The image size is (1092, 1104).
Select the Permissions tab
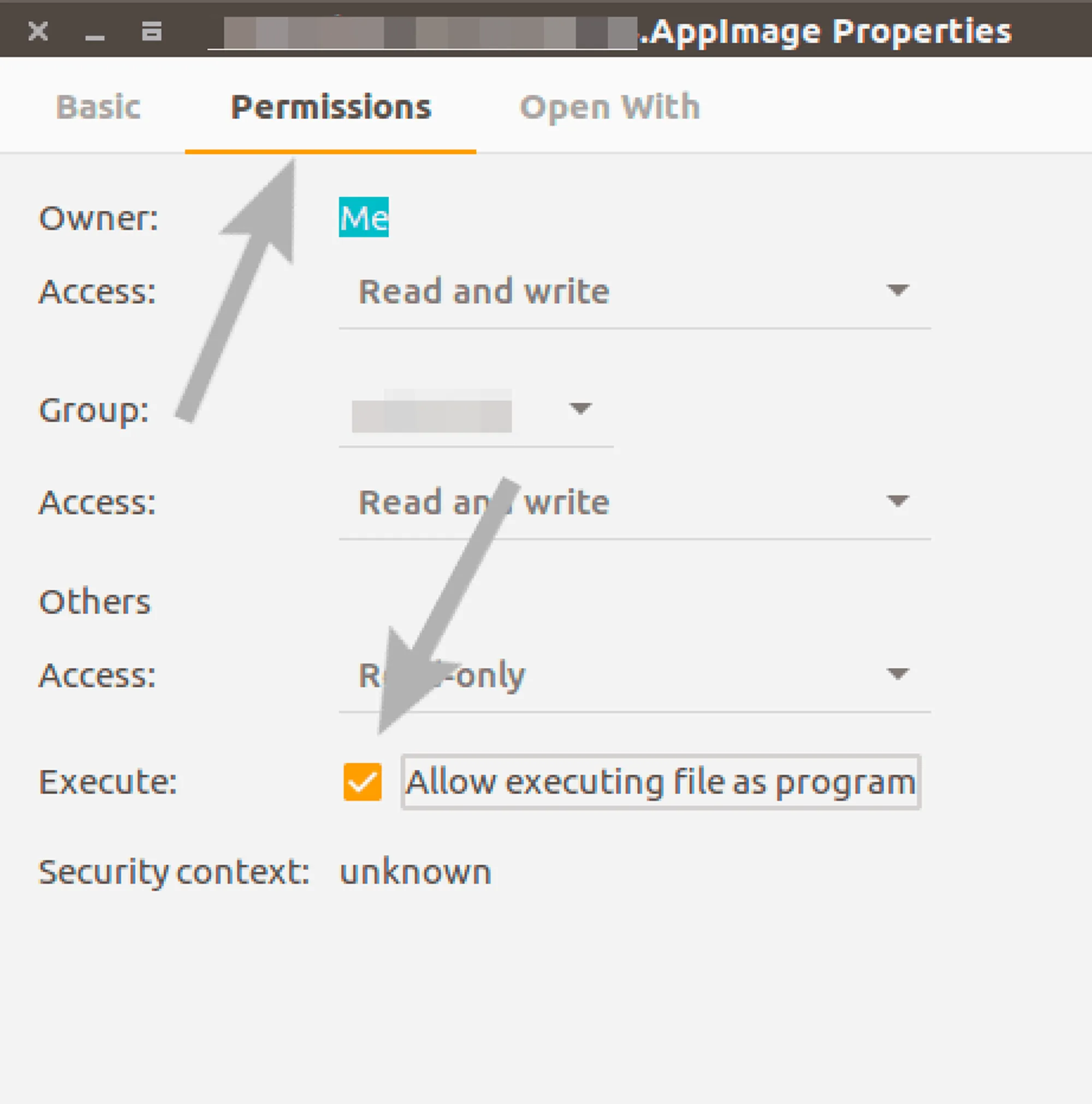[x=331, y=107]
